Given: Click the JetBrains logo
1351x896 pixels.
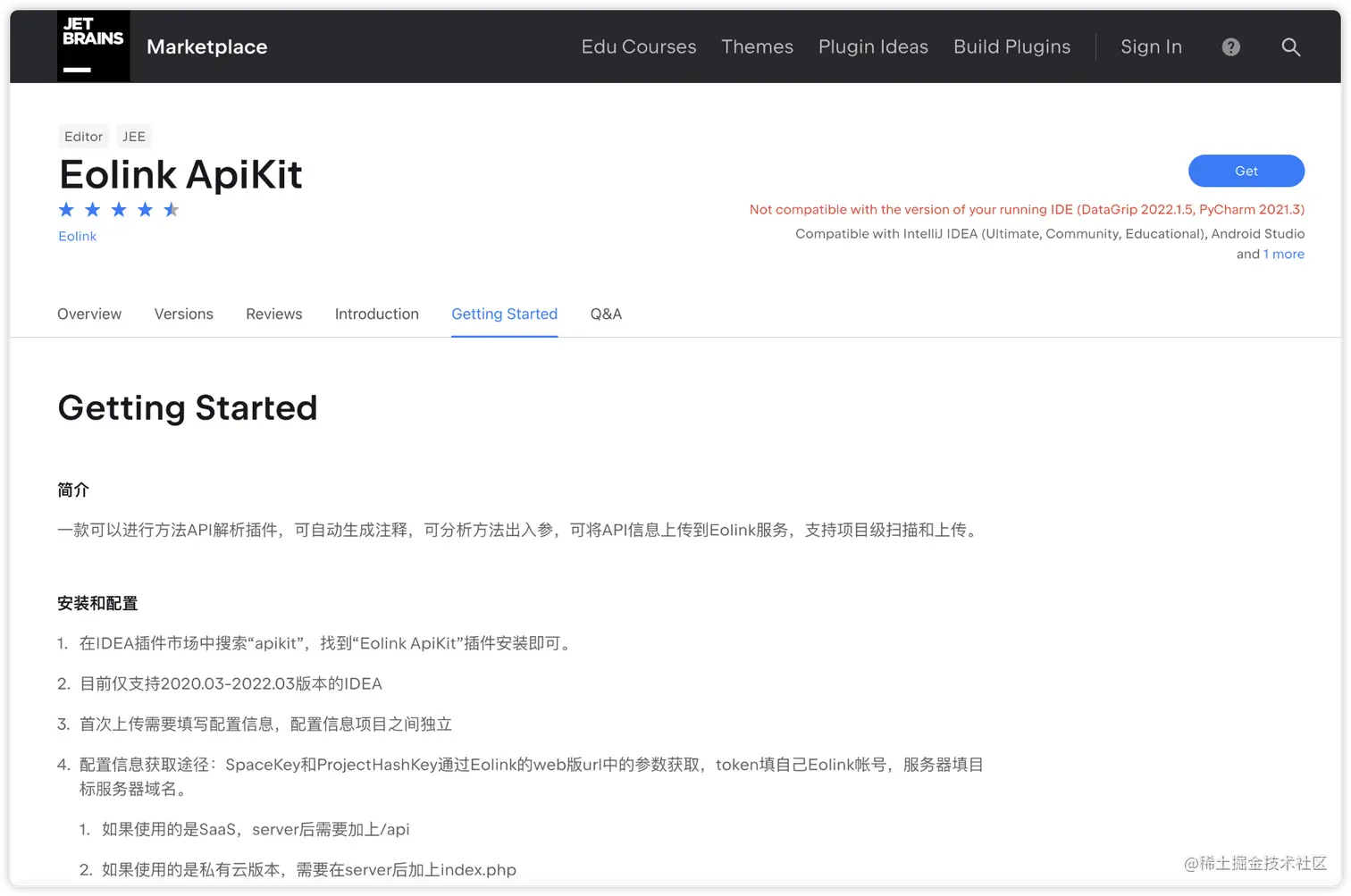Looking at the screenshot, I should [x=94, y=46].
